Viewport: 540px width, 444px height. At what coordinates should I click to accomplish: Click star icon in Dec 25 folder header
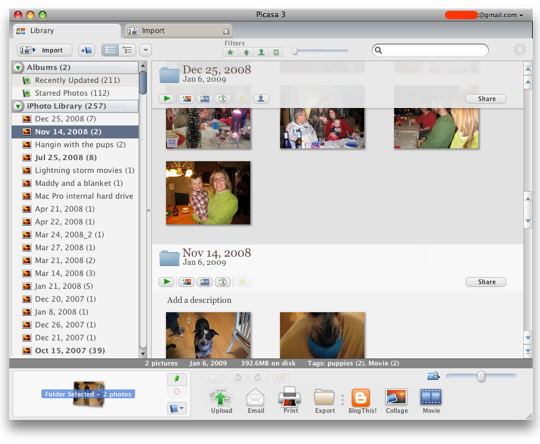coord(242,99)
